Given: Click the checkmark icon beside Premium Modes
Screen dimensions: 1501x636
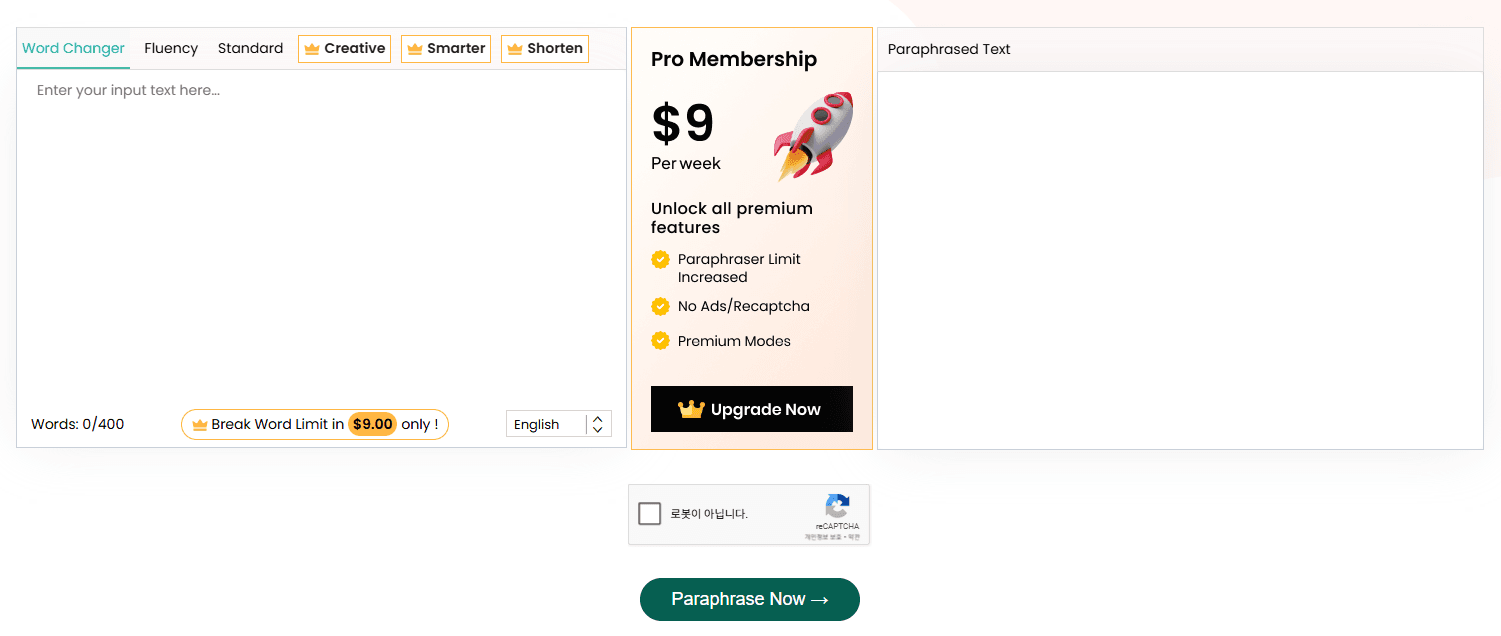Looking at the screenshot, I should pyautogui.click(x=661, y=340).
